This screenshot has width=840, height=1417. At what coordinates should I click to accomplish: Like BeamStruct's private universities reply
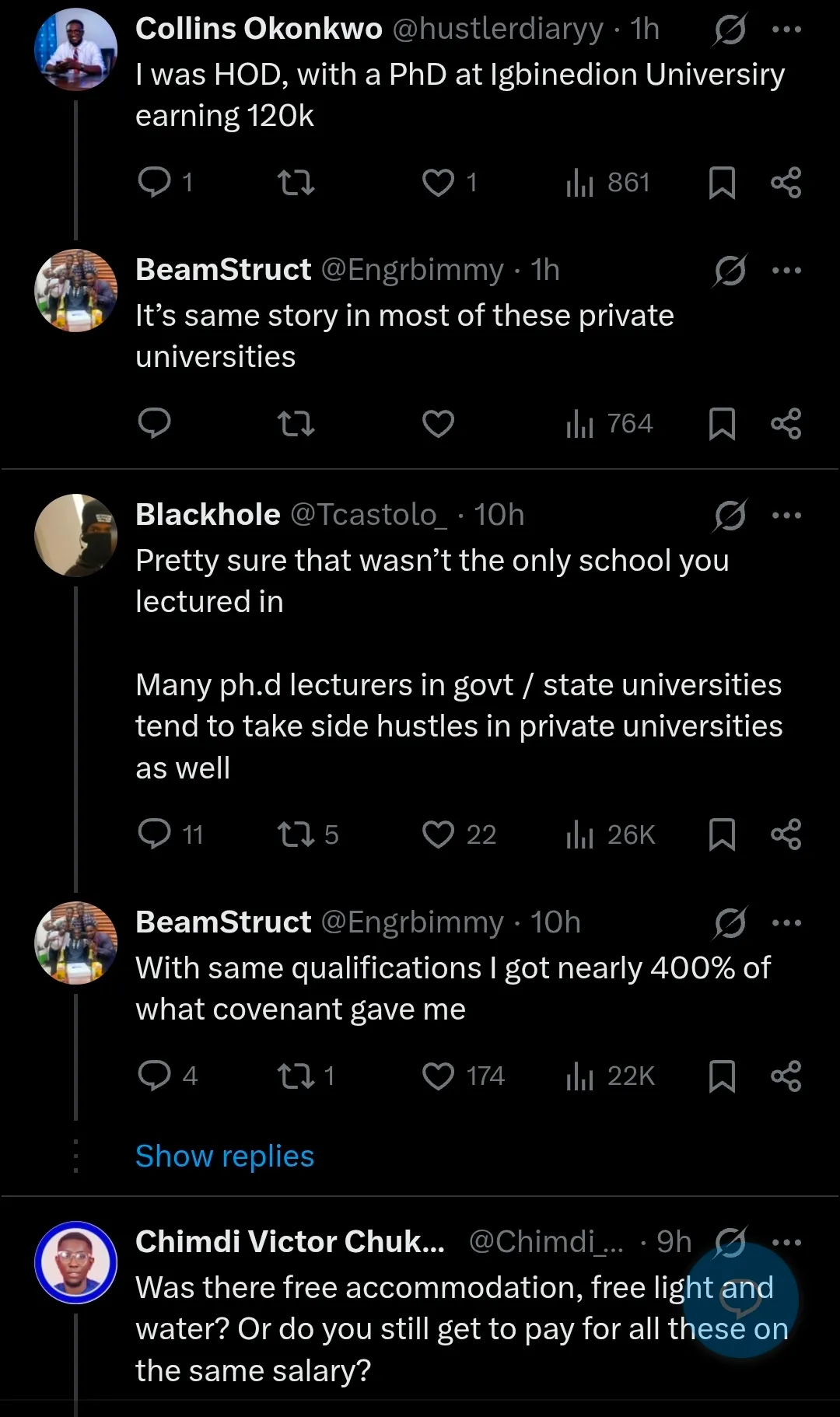coord(438,424)
